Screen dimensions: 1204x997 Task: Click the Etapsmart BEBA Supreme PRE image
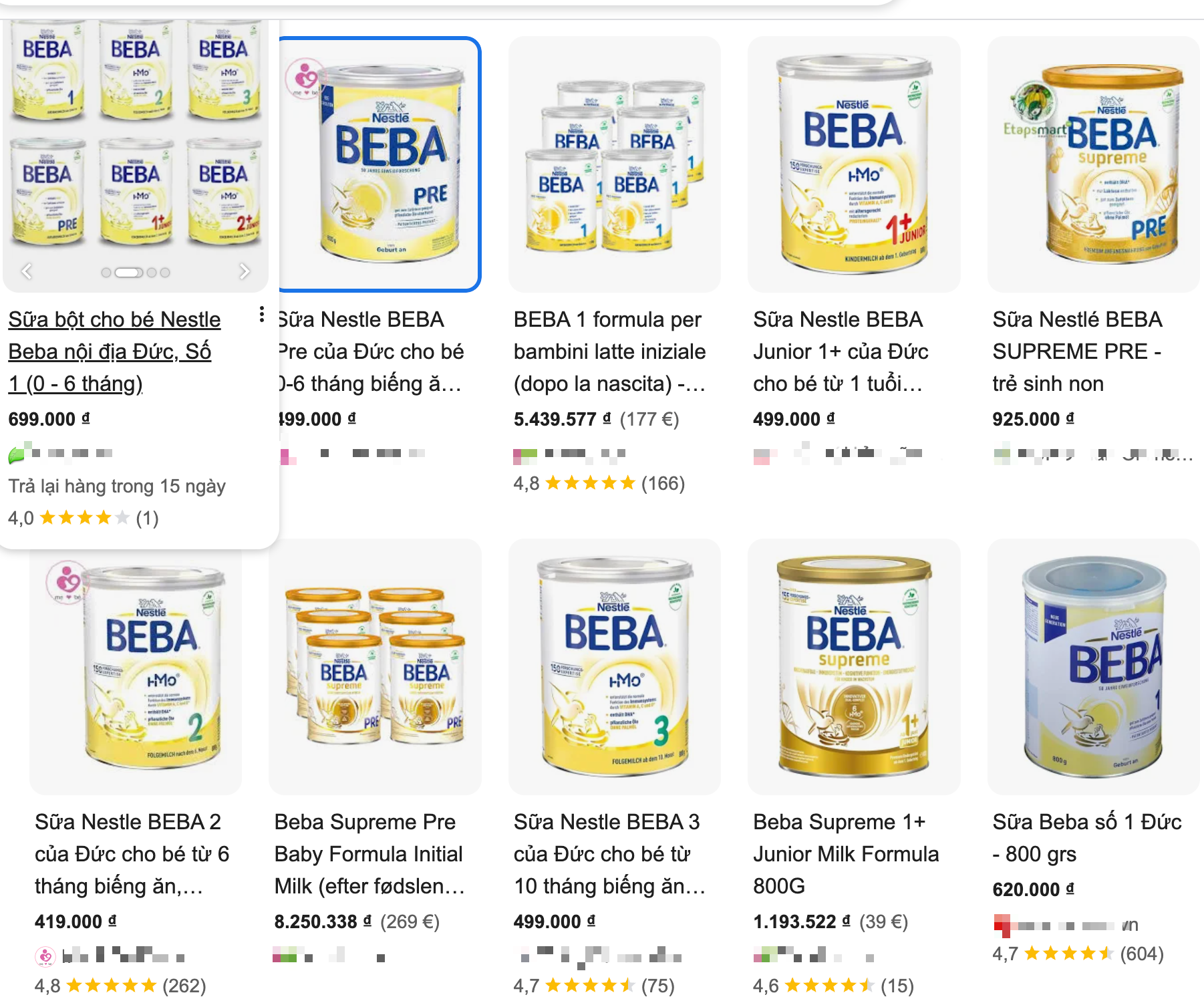(x=1093, y=164)
